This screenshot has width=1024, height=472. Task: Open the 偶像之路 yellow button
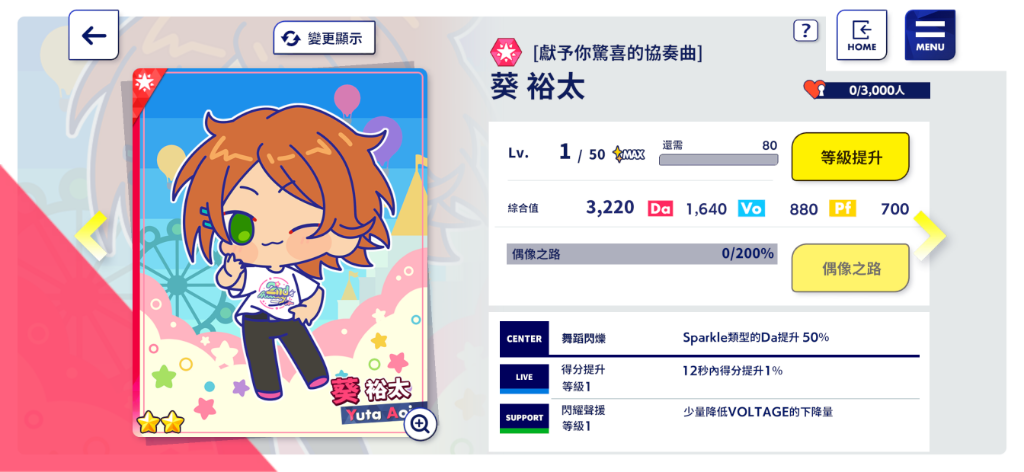850,268
